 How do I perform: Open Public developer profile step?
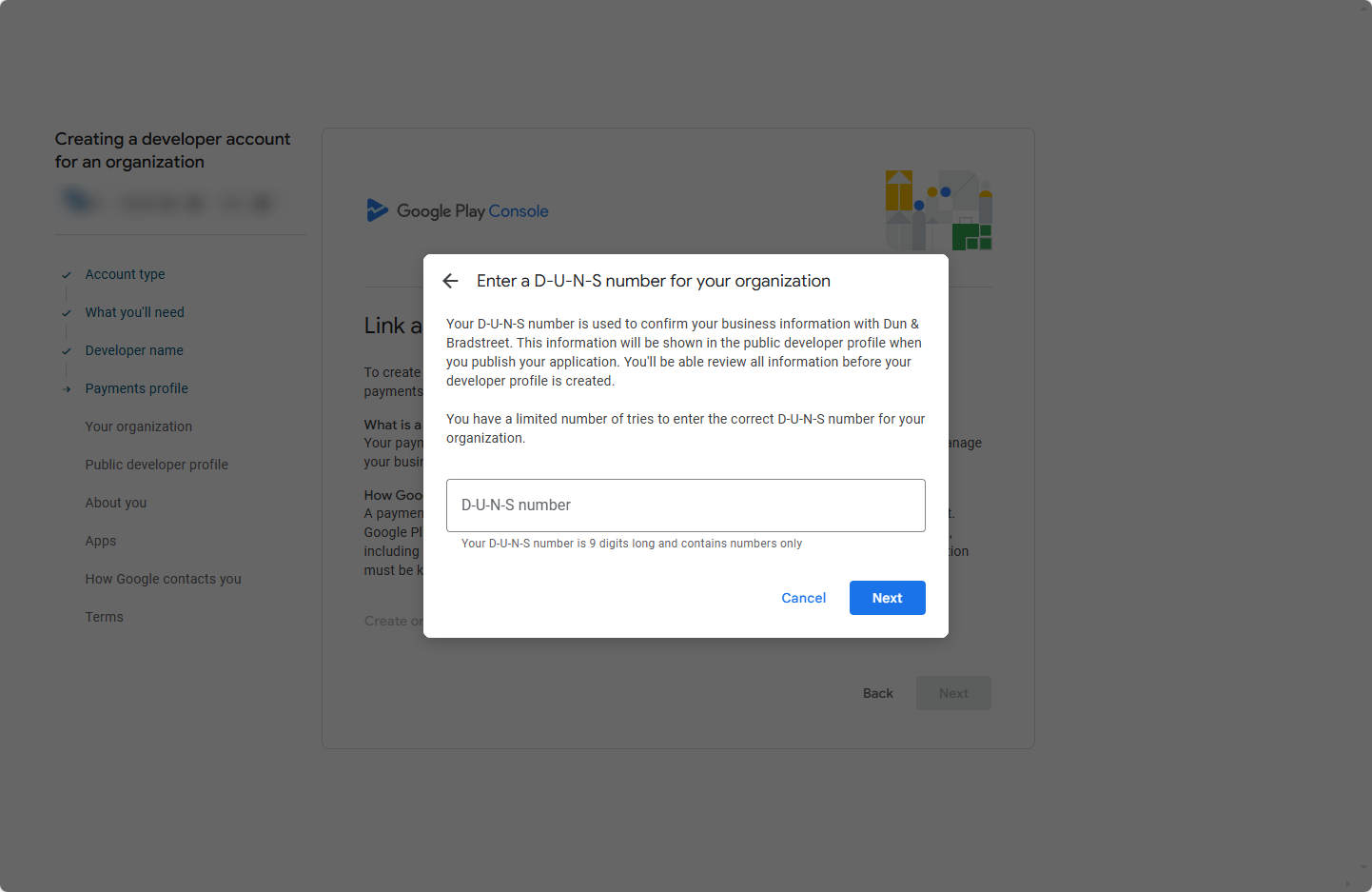(156, 465)
